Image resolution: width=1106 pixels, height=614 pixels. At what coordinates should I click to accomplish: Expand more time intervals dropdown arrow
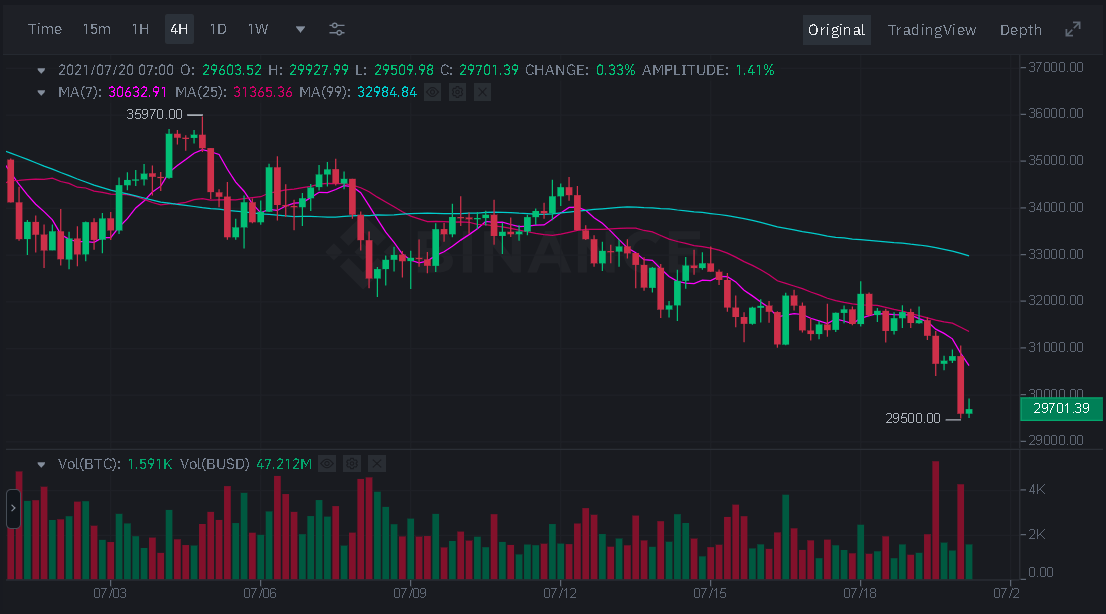(x=301, y=30)
